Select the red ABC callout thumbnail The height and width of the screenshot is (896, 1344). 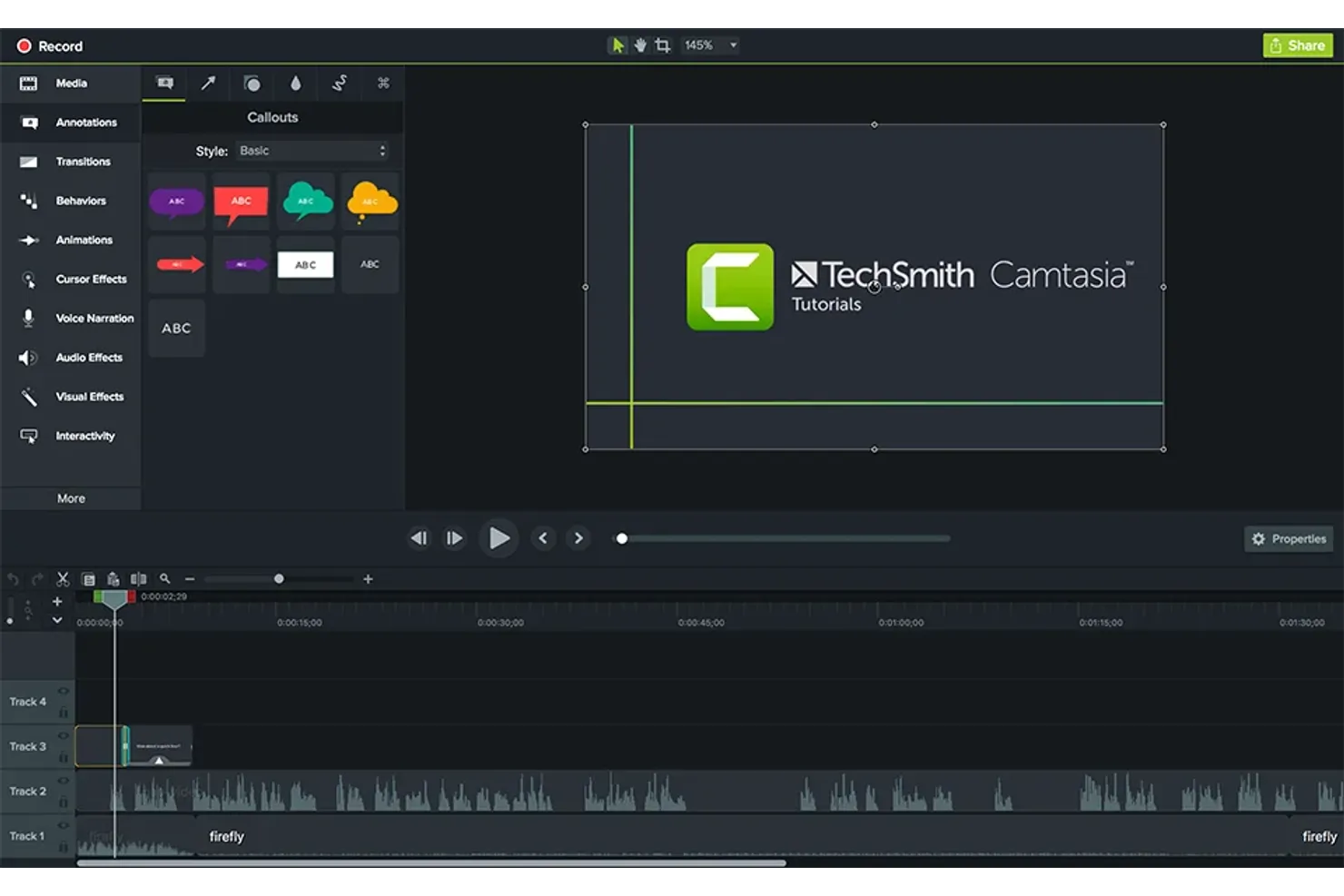click(x=241, y=201)
